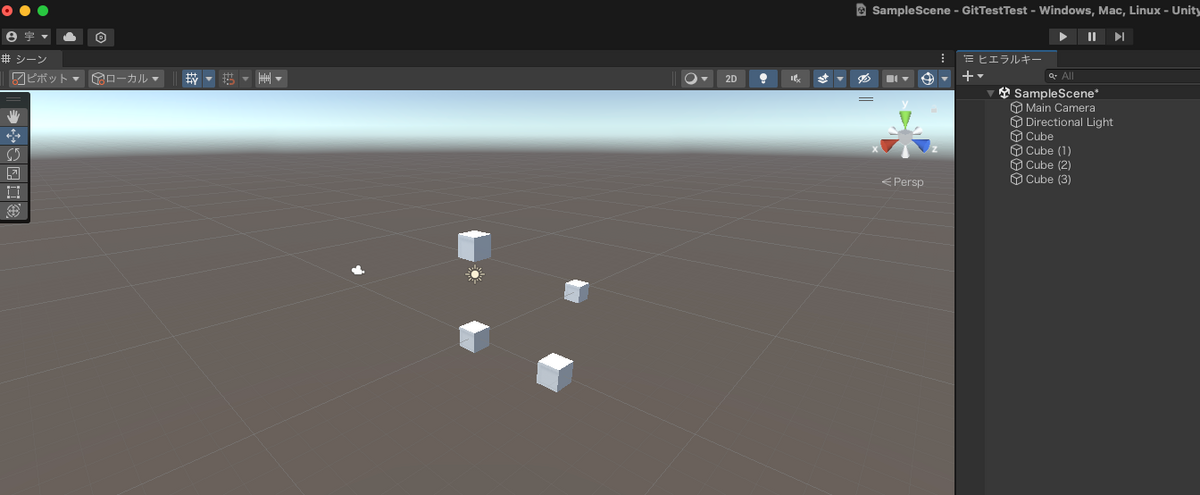This screenshot has width=1200, height=495.
Task: Click the Step frame button
Action: click(x=1119, y=37)
